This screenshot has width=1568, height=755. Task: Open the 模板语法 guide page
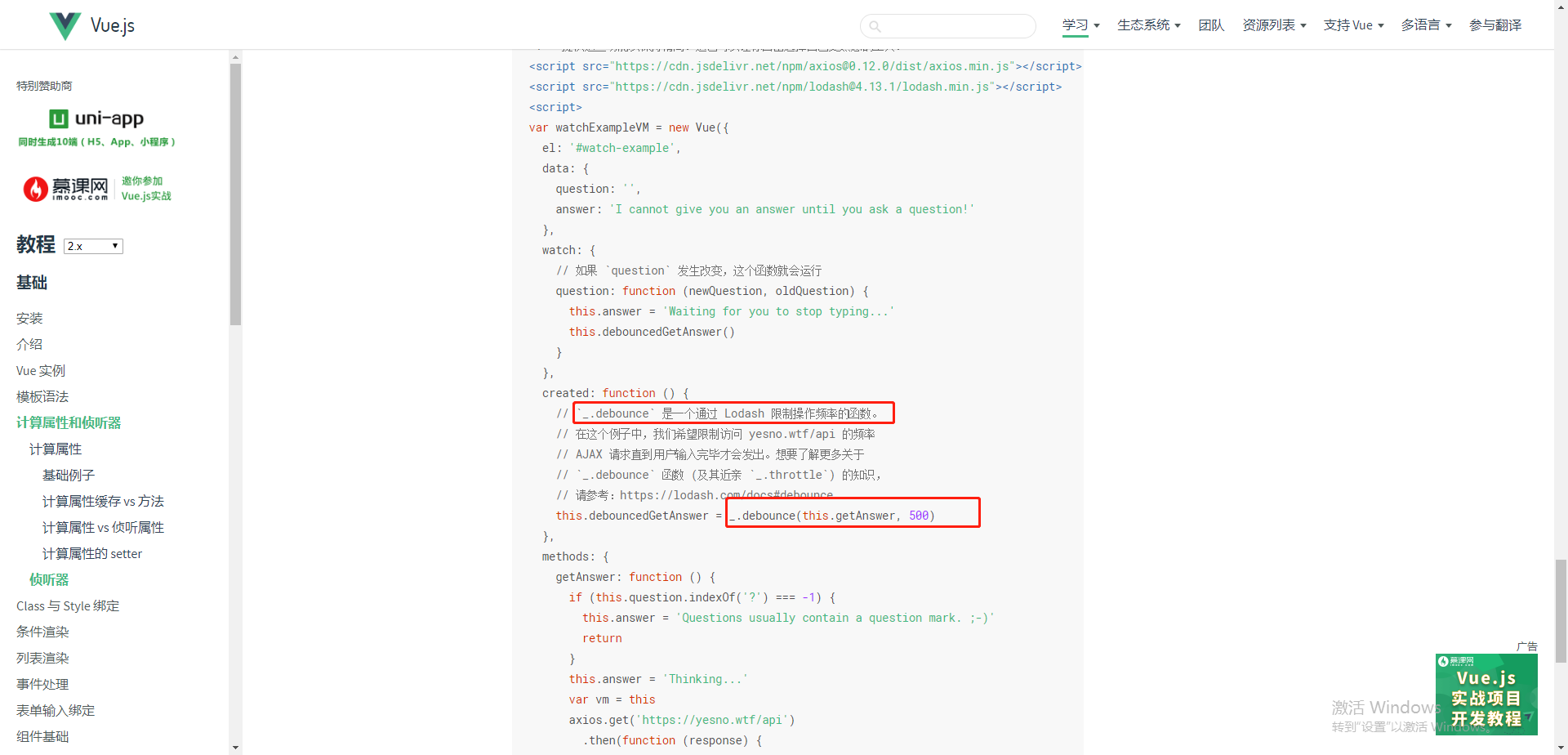(42, 397)
